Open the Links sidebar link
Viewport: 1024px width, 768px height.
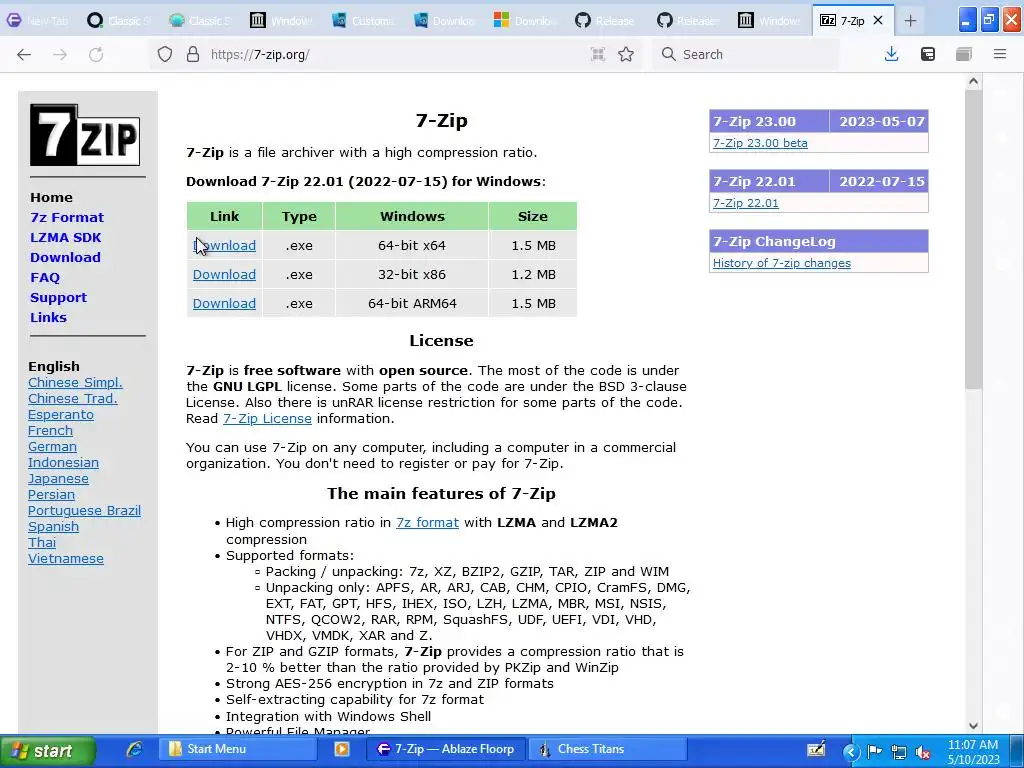pyautogui.click(x=48, y=317)
